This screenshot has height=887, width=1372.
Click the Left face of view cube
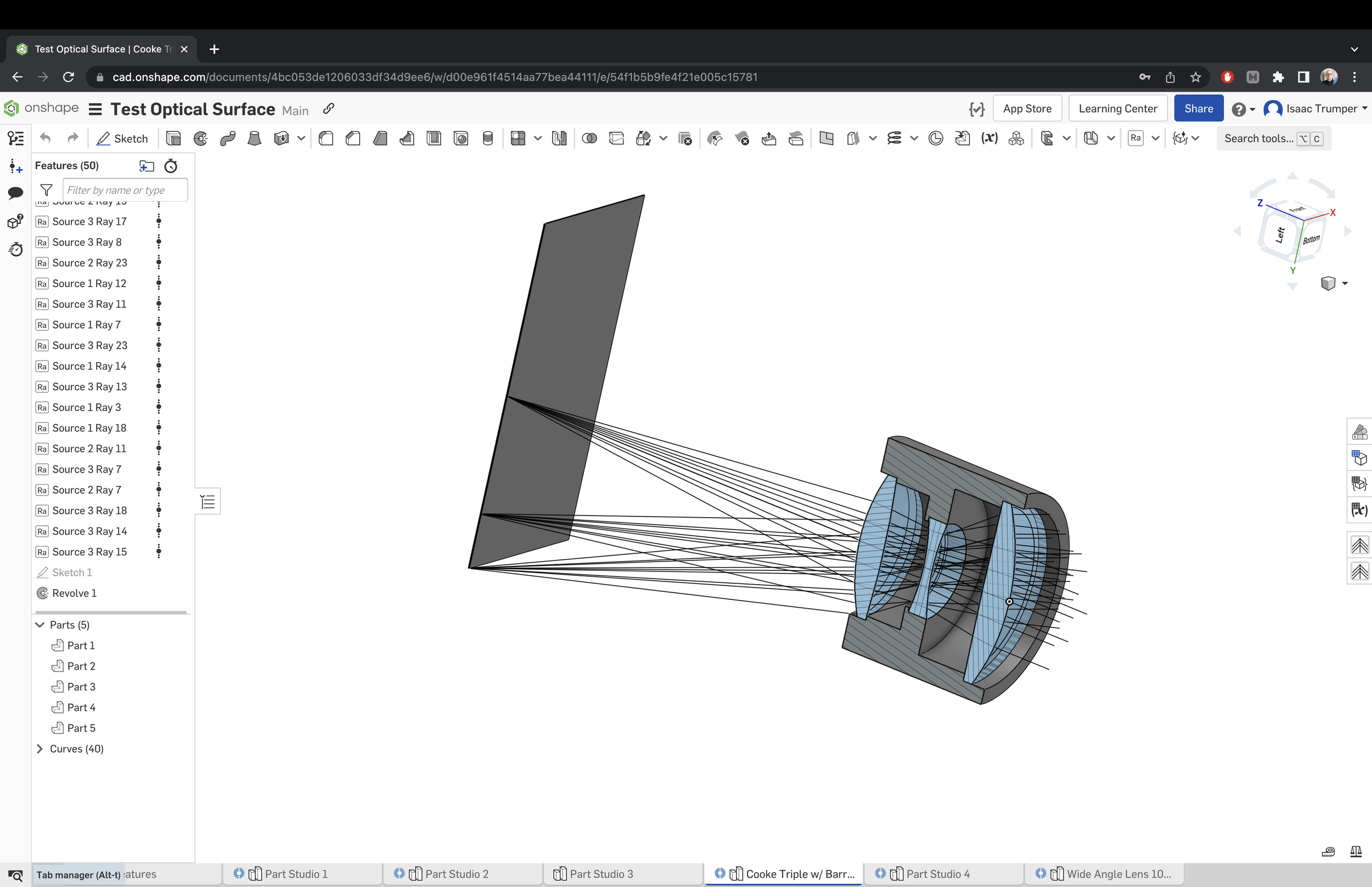pos(1280,234)
